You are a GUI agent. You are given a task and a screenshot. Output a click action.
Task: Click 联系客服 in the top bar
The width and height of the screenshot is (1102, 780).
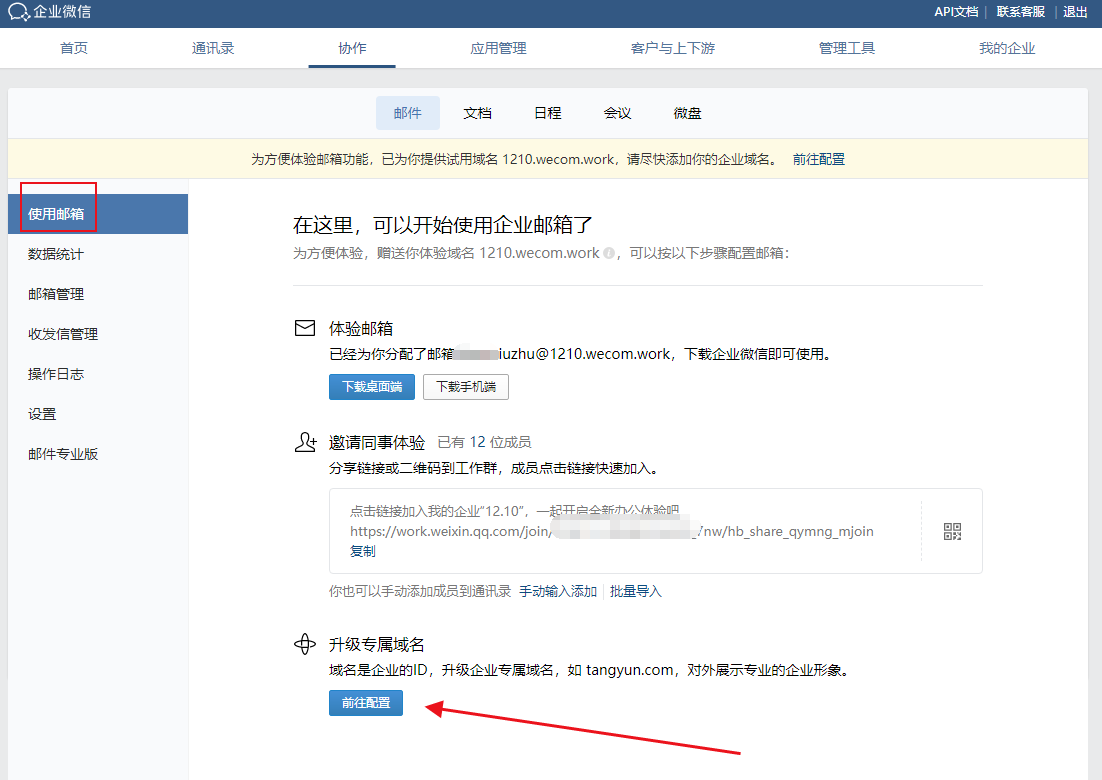[1020, 12]
